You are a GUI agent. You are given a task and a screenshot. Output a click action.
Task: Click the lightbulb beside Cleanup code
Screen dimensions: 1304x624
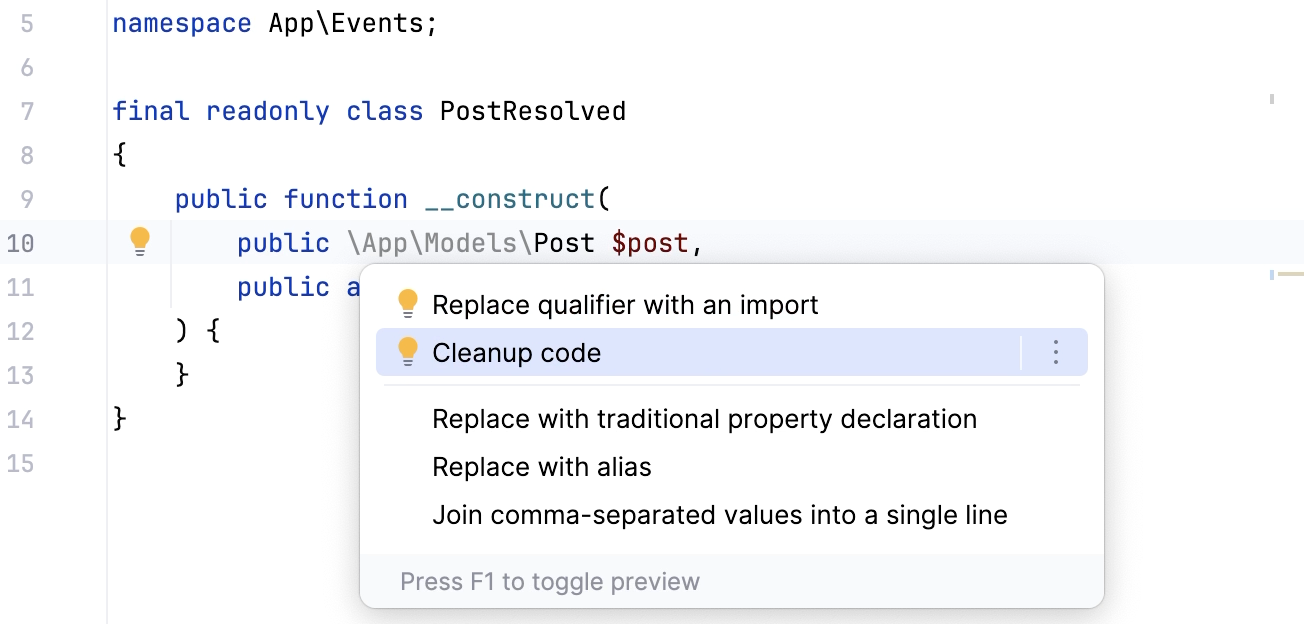408,352
